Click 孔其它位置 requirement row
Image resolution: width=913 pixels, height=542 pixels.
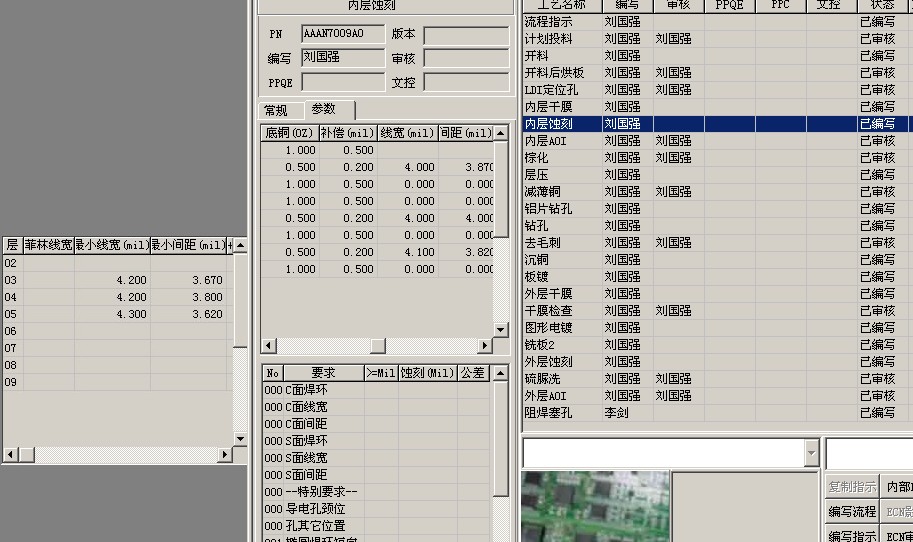click(376, 526)
